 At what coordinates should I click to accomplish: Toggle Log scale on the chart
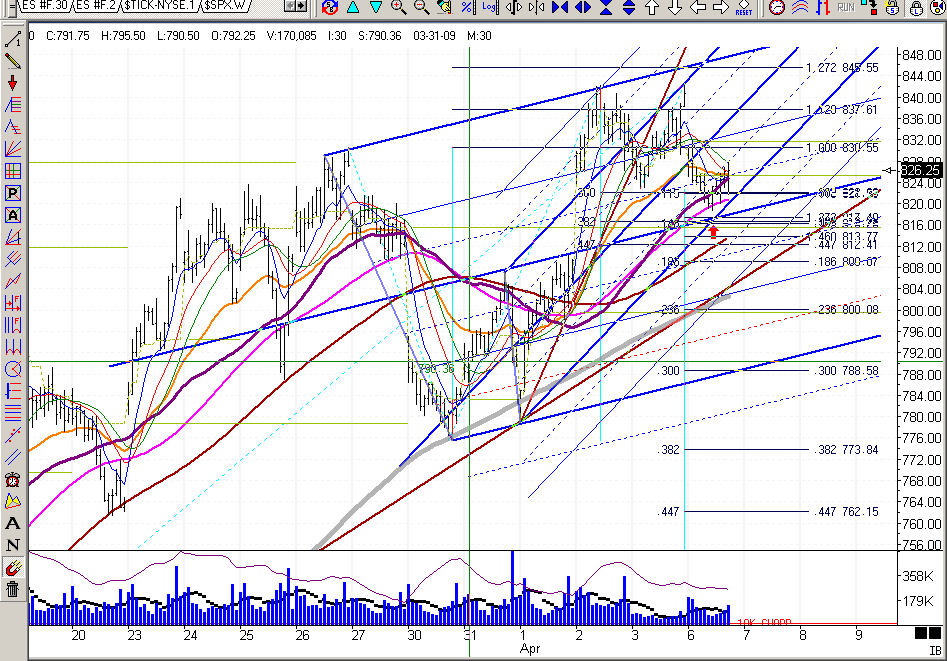coord(489,7)
